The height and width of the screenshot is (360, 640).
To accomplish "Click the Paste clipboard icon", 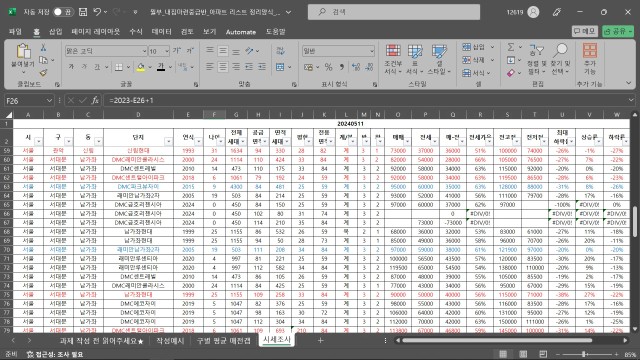I will (23, 52).
